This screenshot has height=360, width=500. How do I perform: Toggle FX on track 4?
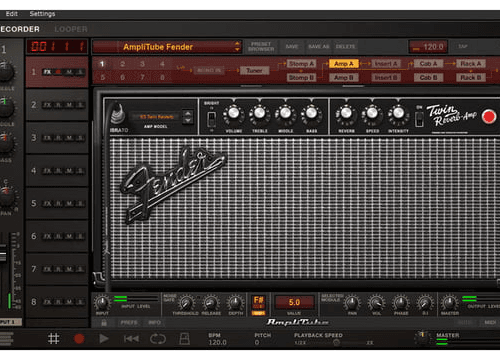coord(47,171)
